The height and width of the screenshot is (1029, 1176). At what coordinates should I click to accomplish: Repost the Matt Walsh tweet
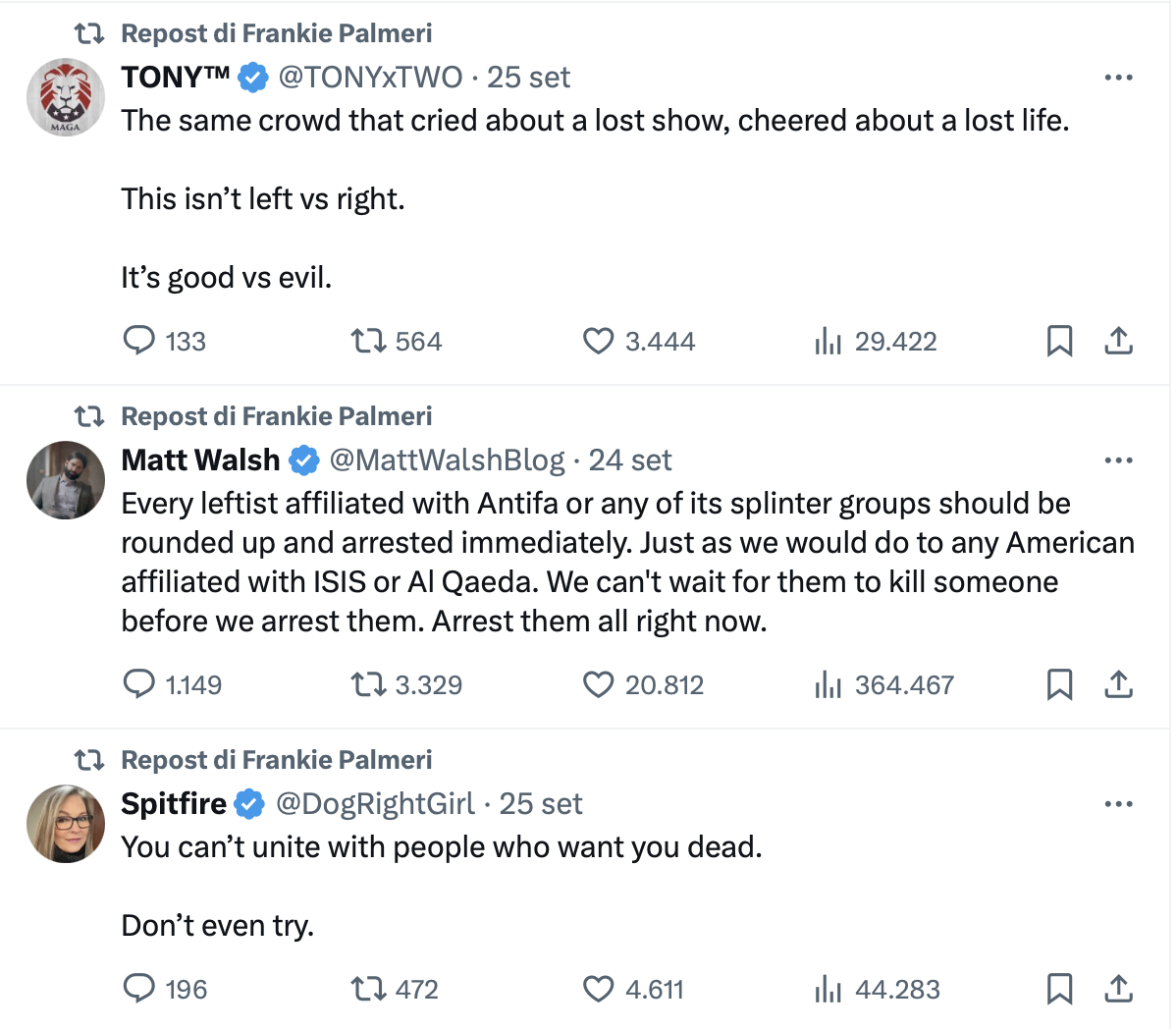click(368, 684)
